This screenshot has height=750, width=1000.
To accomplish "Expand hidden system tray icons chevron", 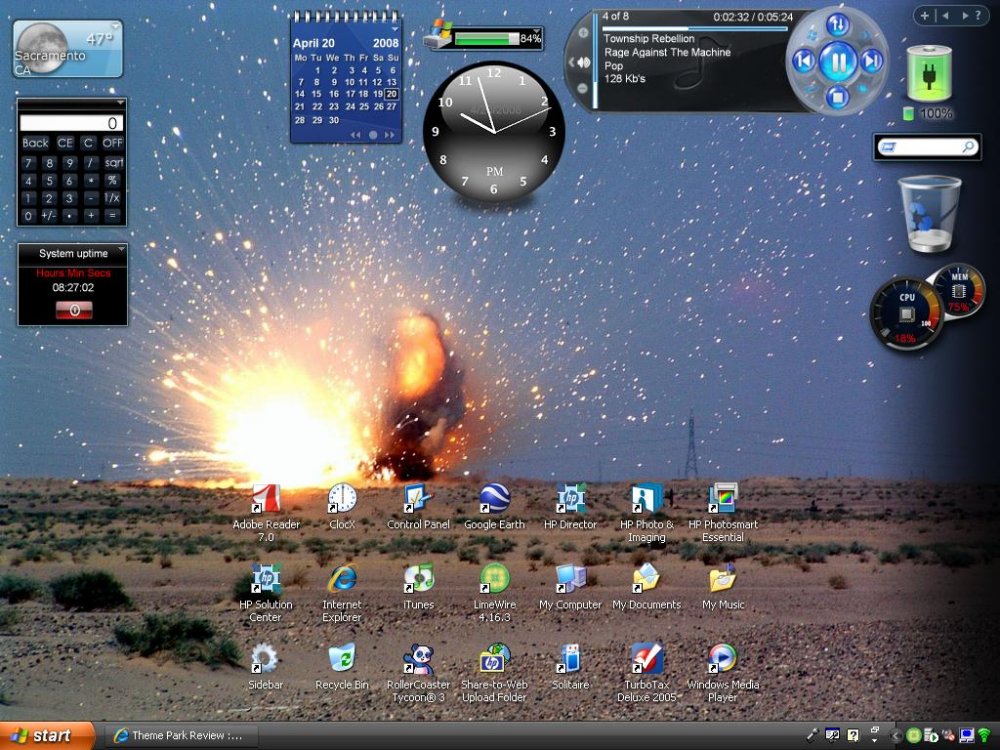I will pyautogui.click(x=896, y=736).
